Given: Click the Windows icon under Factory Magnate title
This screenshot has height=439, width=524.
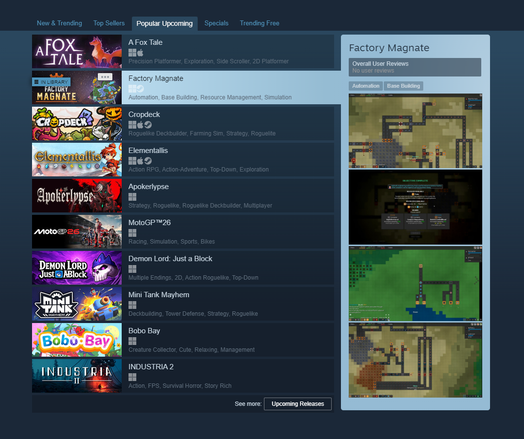Looking at the screenshot, I should [x=132, y=89].
